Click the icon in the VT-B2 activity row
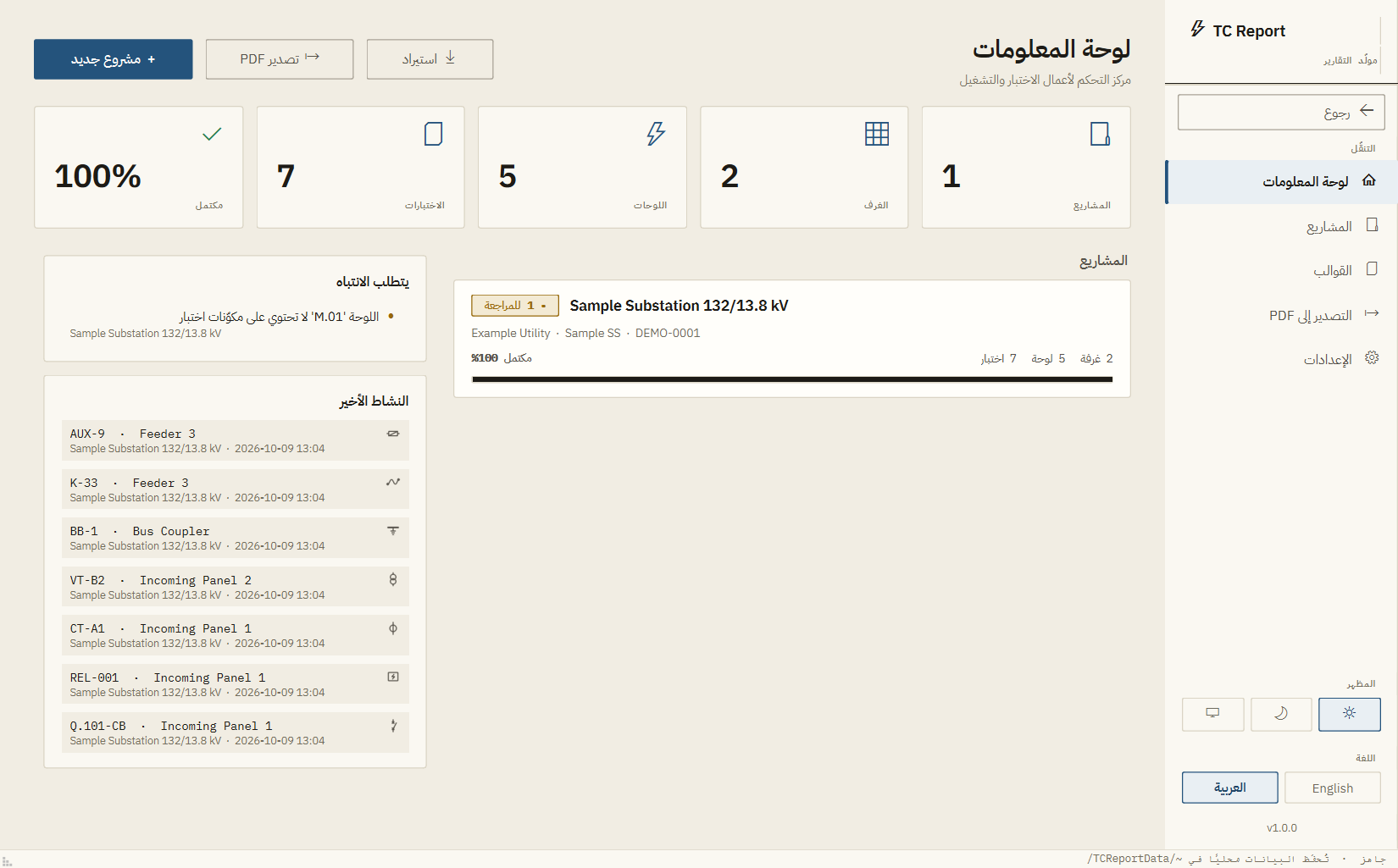 click(x=393, y=579)
